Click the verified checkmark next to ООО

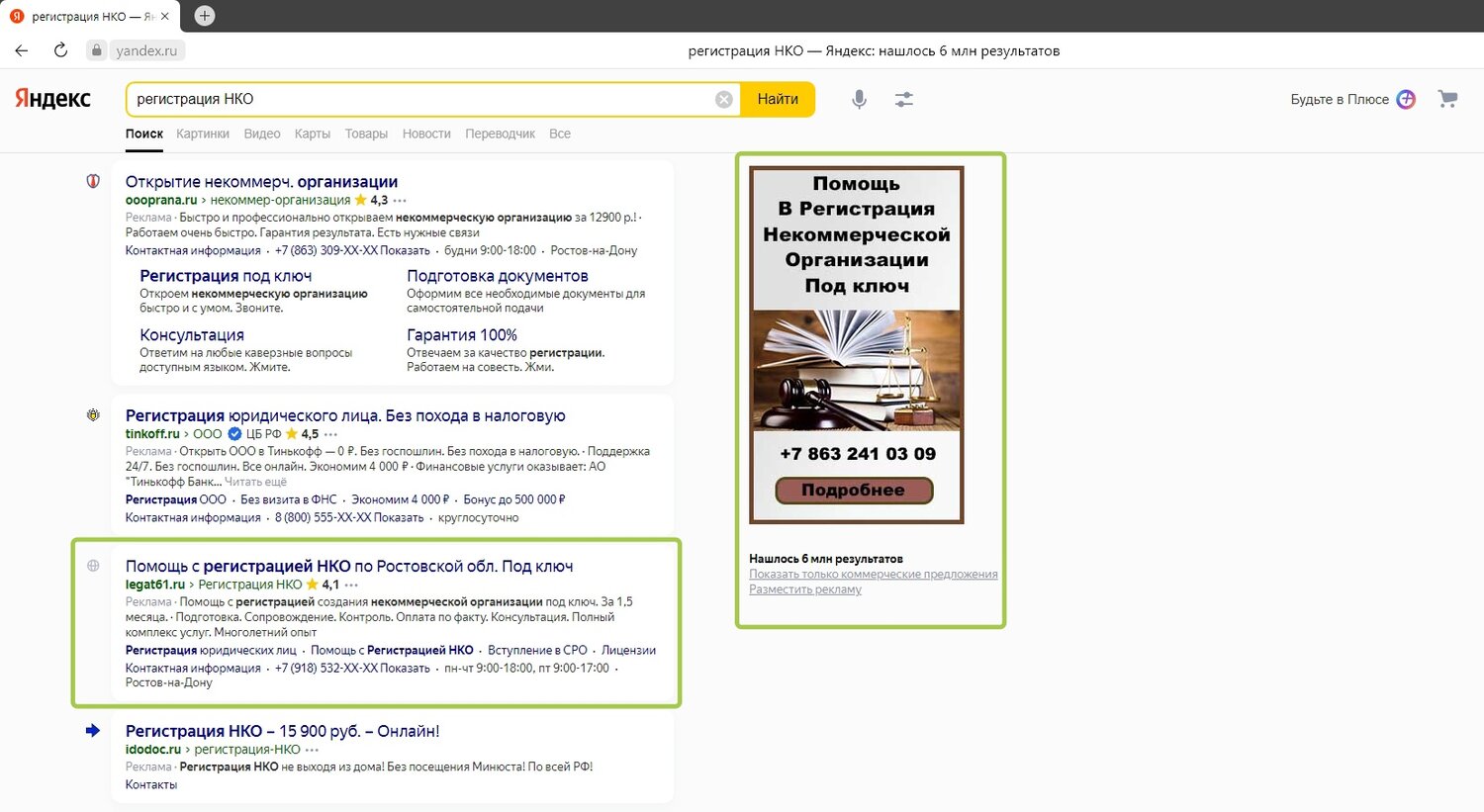234,434
